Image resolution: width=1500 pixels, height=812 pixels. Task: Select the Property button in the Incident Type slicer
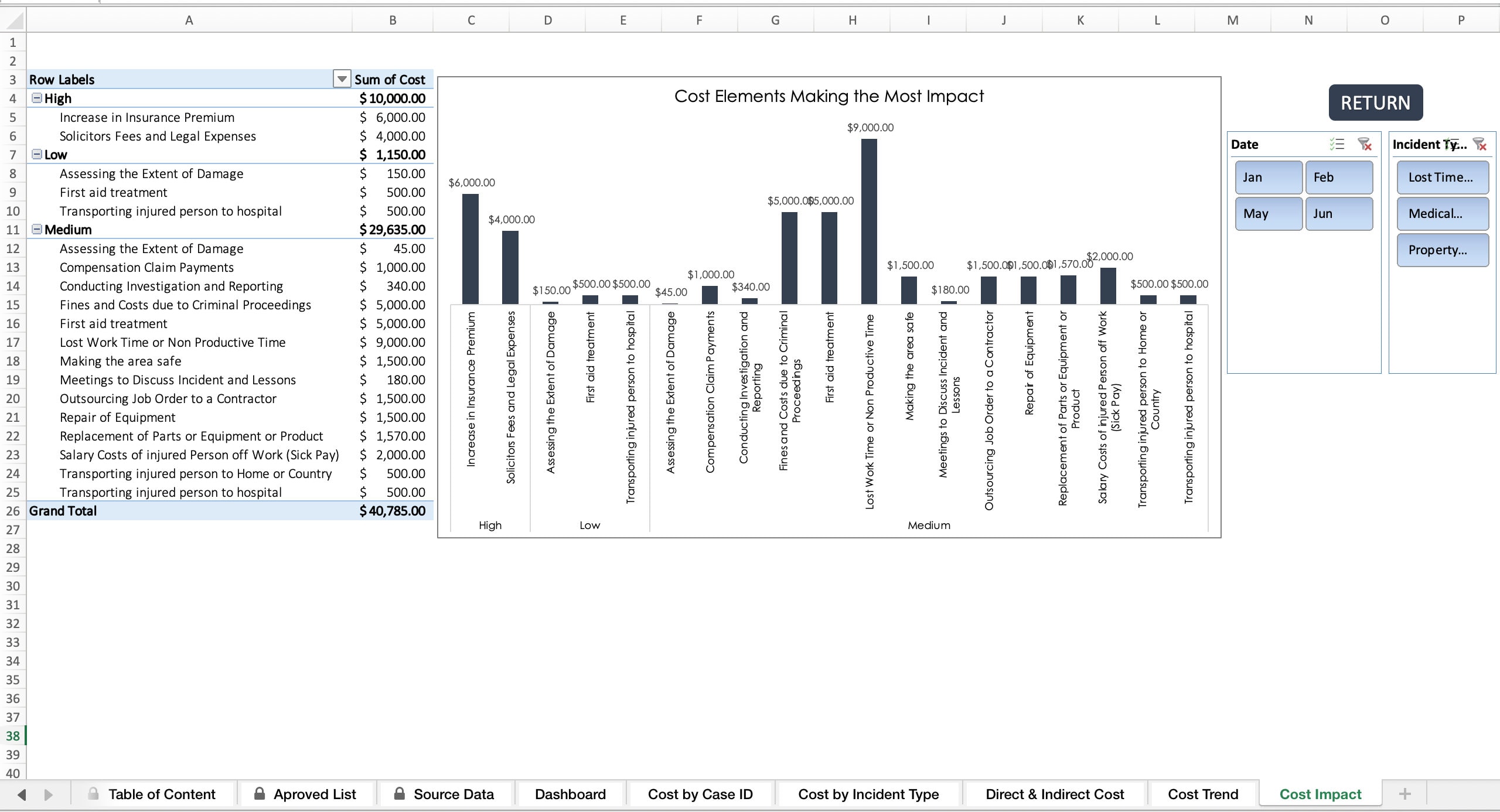(1443, 250)
